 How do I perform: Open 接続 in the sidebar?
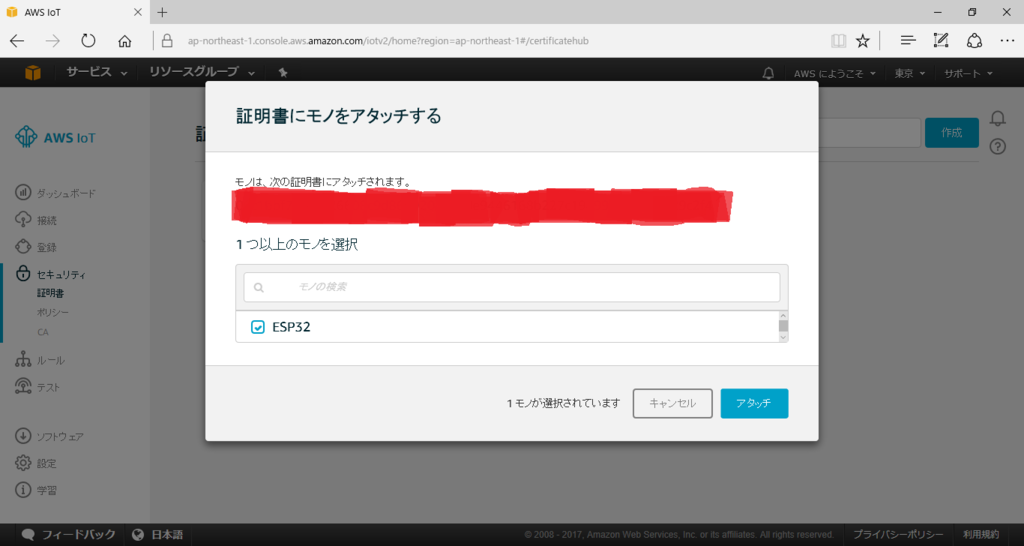tap(36, 220)
